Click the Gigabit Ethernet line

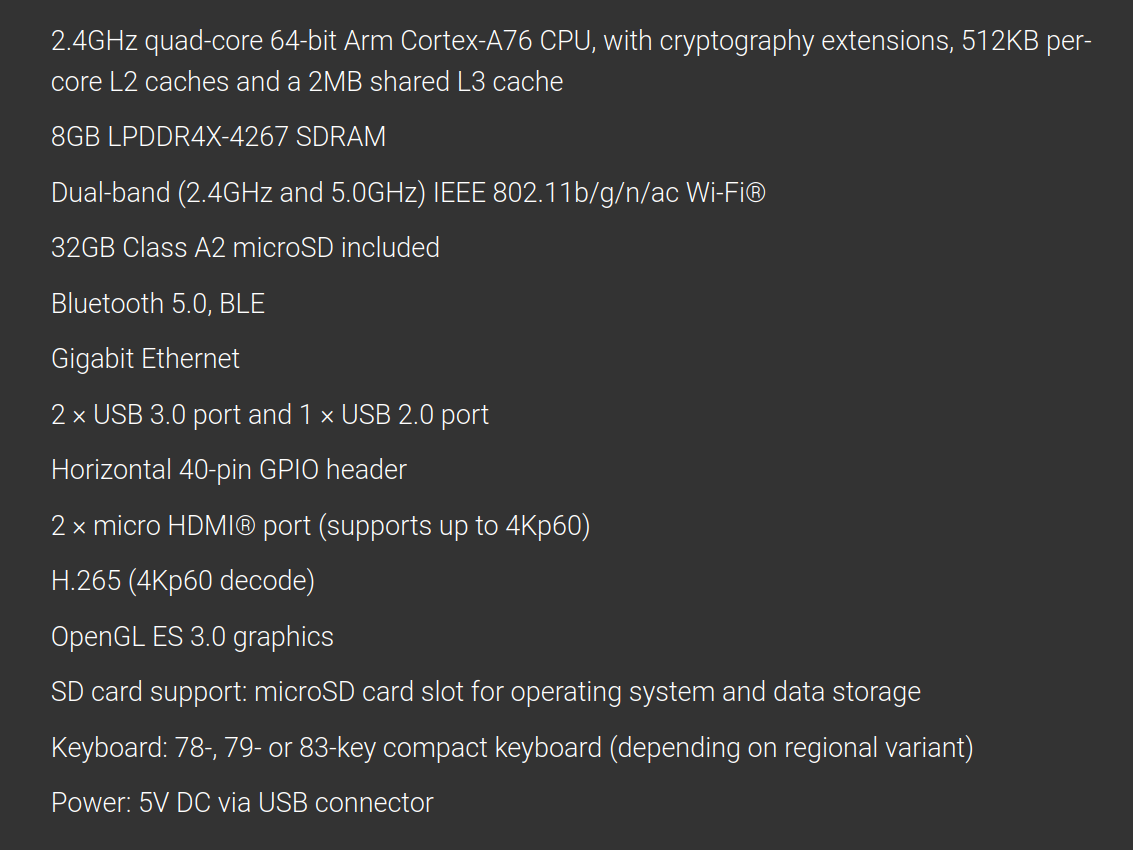point(145,359)
